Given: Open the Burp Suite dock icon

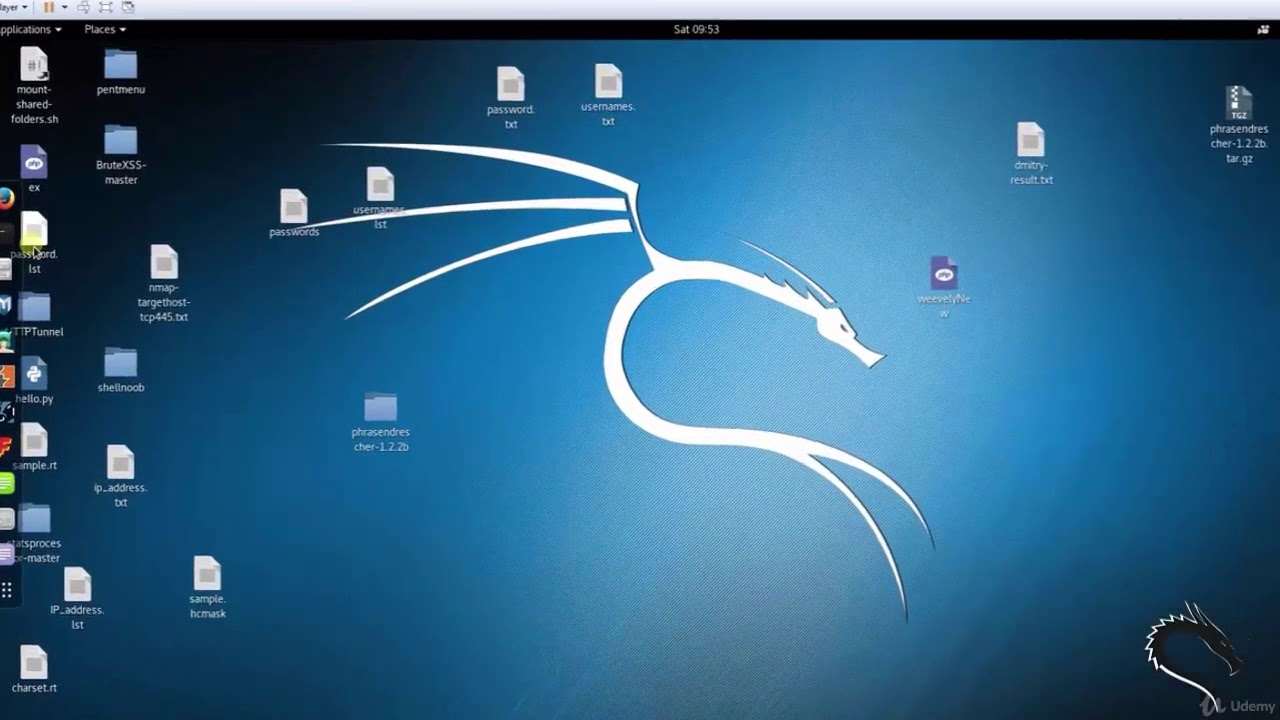Looking at the screenshot, I should (x=6, y=376).
